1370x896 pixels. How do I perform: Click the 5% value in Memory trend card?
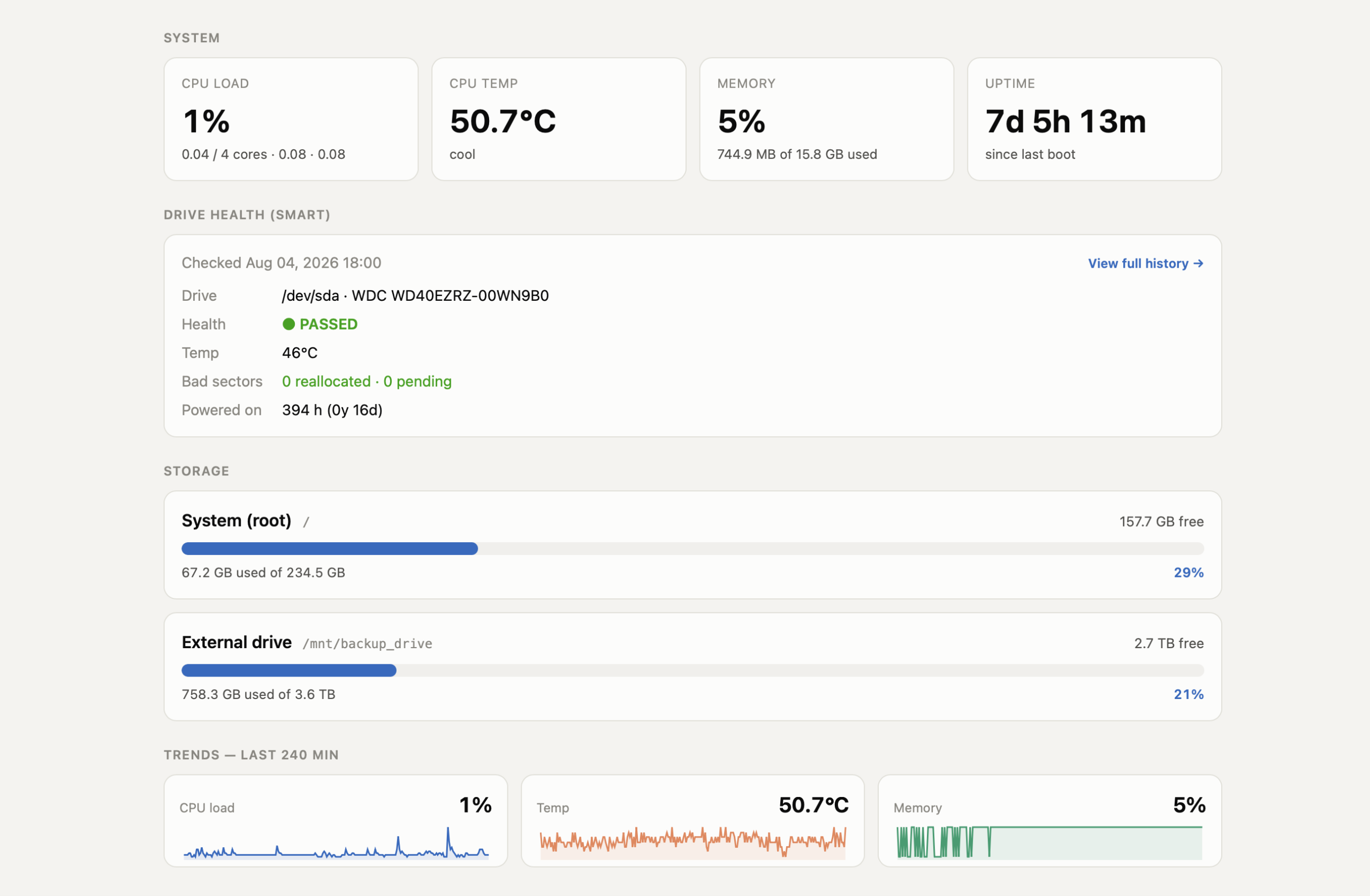pos(1189,804)
